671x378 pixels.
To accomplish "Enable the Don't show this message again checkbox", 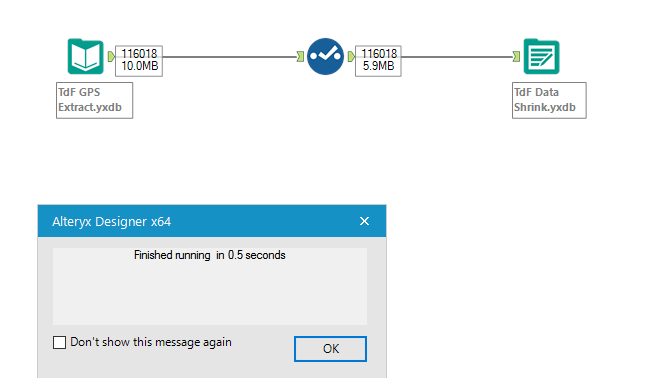I will tap(59, 342).
